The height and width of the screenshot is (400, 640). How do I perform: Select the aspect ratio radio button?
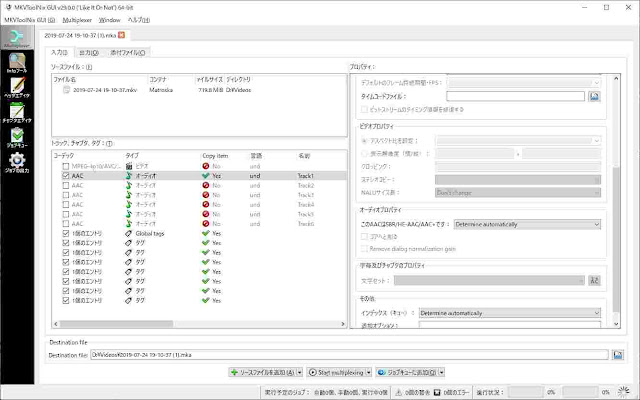(x=364, y=141)
